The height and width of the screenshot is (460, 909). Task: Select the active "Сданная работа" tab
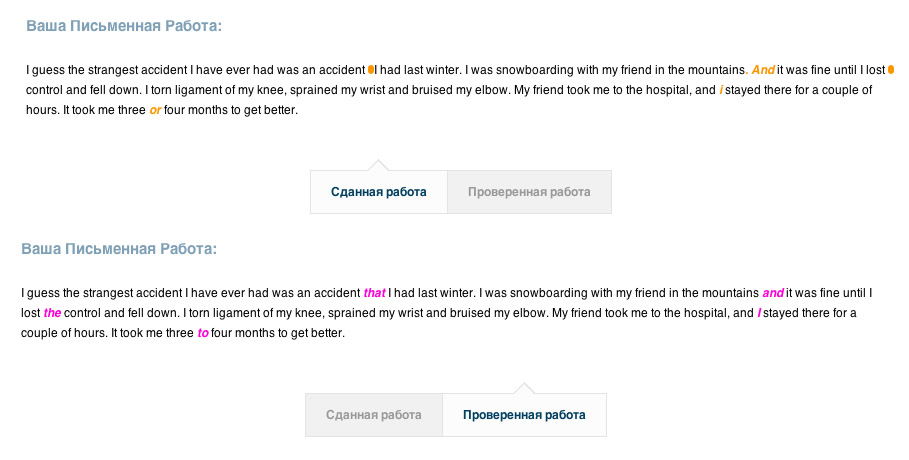(x=378, y=192)
